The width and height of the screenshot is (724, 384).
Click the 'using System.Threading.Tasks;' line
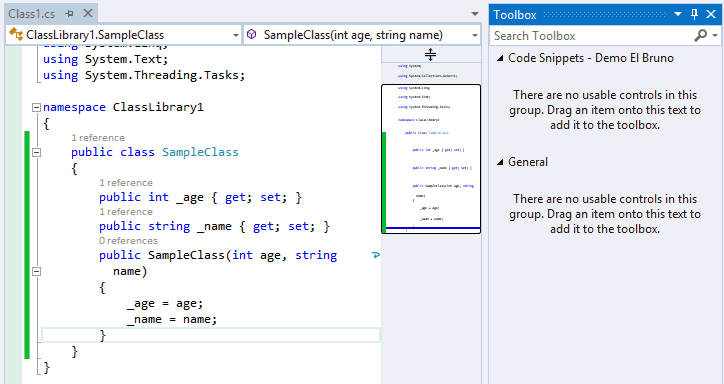click(x=144, y=75)
